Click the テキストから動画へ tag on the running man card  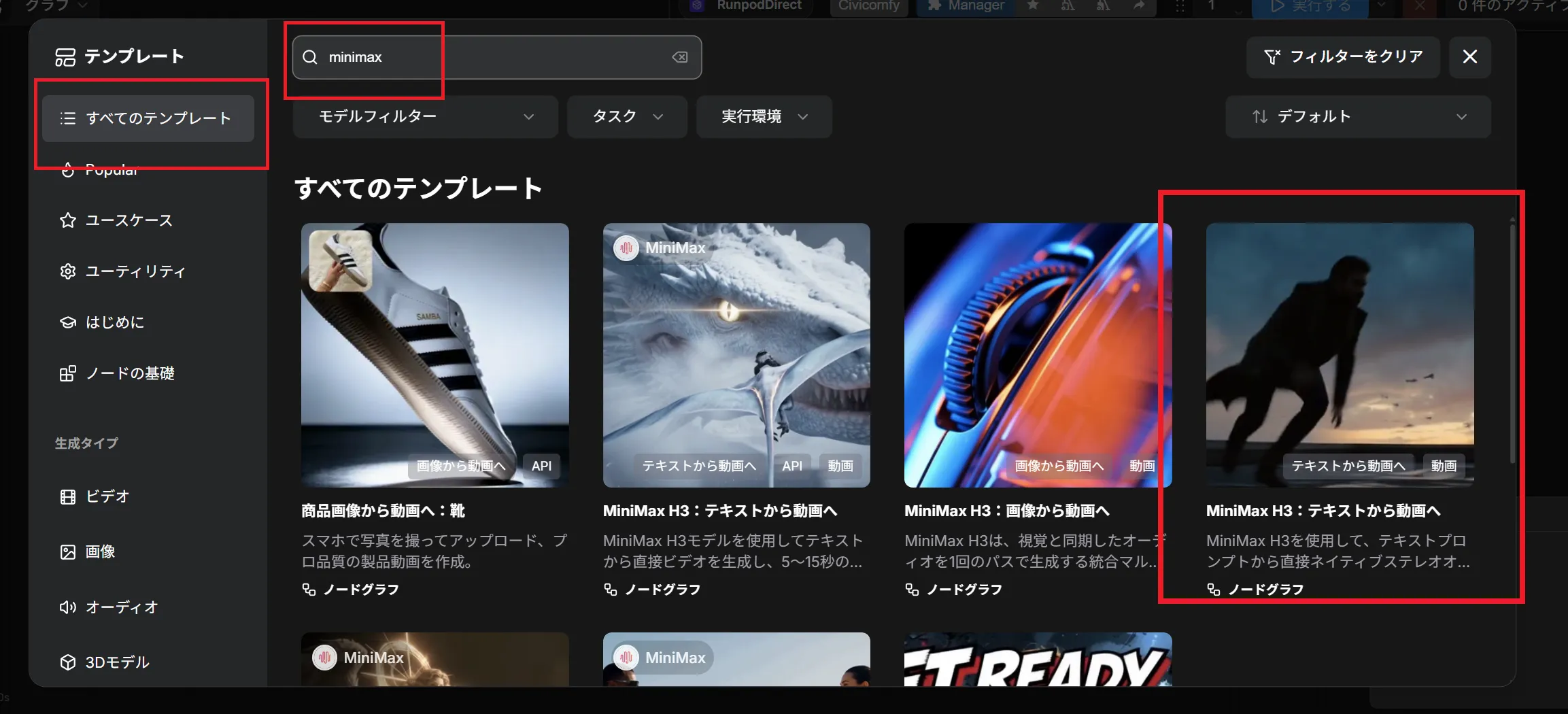click(x=1349, y=466)
